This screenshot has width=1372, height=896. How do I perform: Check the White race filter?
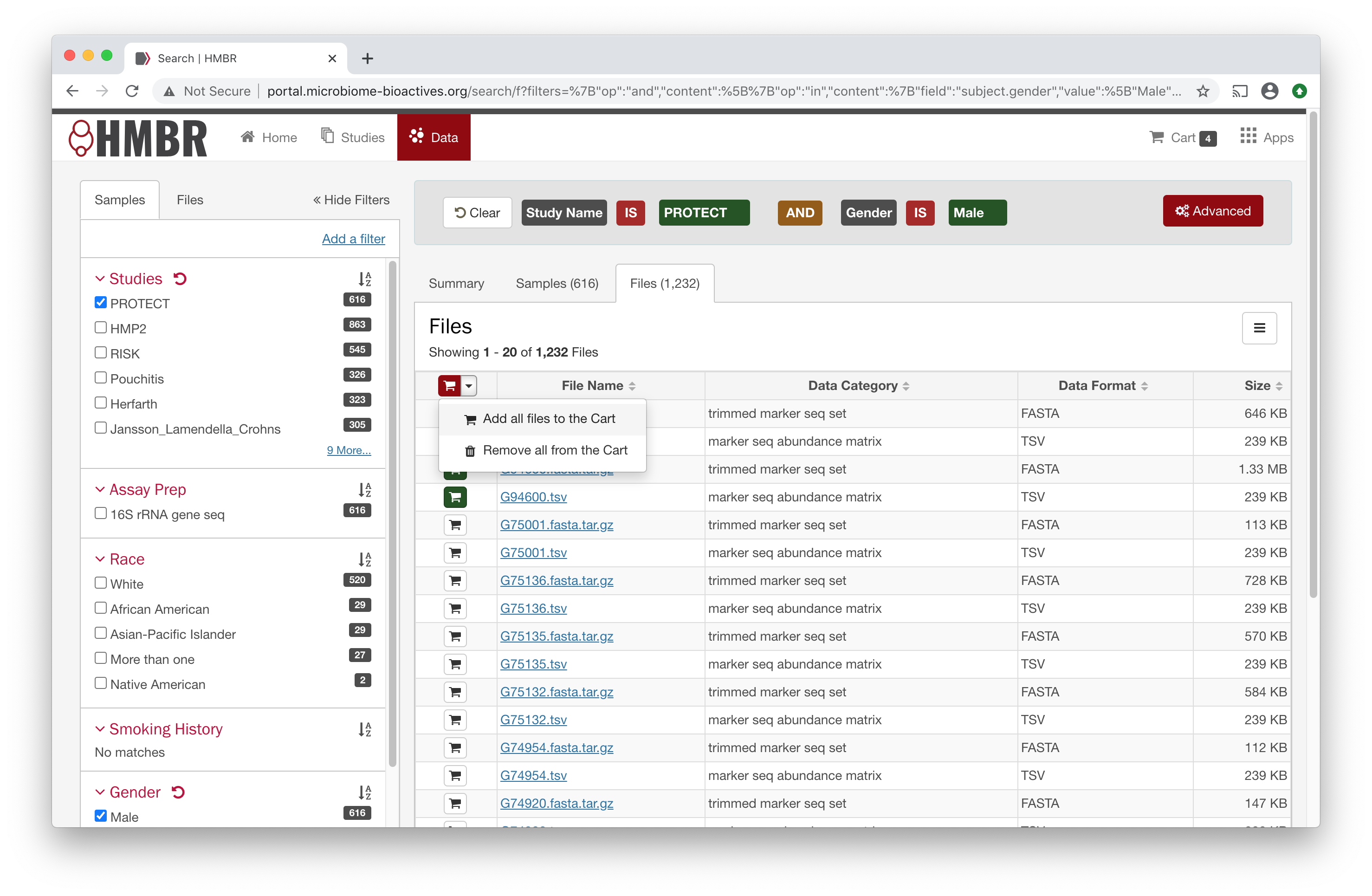point(101,582)
